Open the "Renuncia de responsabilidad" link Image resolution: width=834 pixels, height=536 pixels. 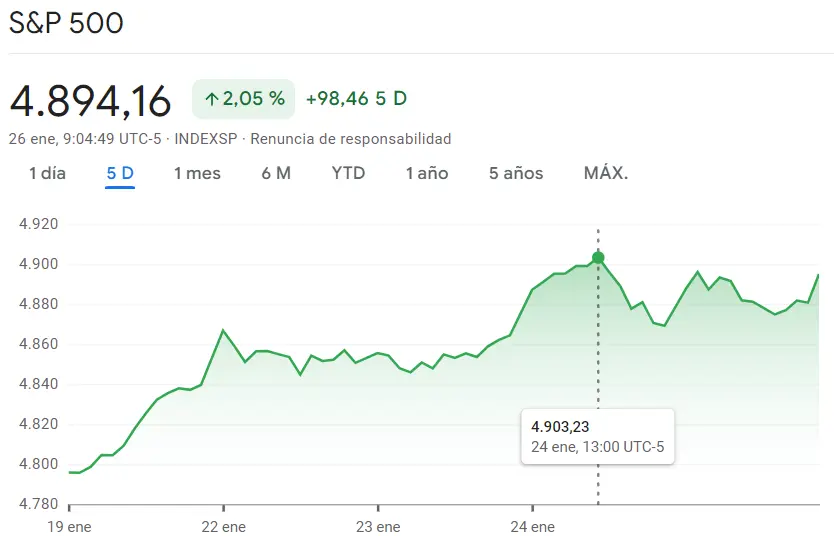[350, 139]
